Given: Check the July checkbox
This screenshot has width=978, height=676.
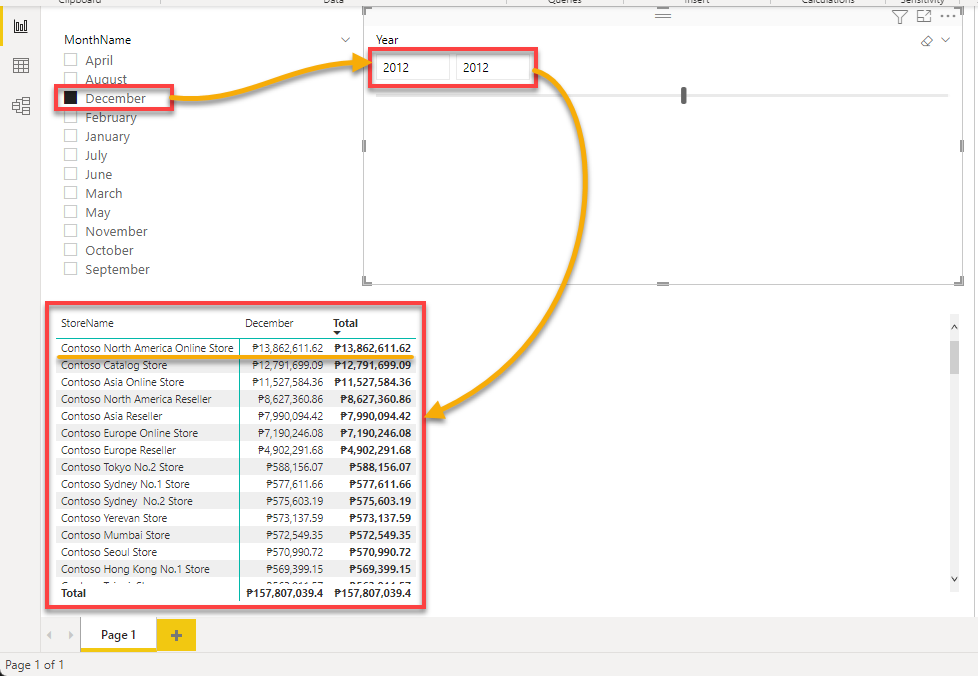Looking at the screenshot, I should tap(70, 155).
